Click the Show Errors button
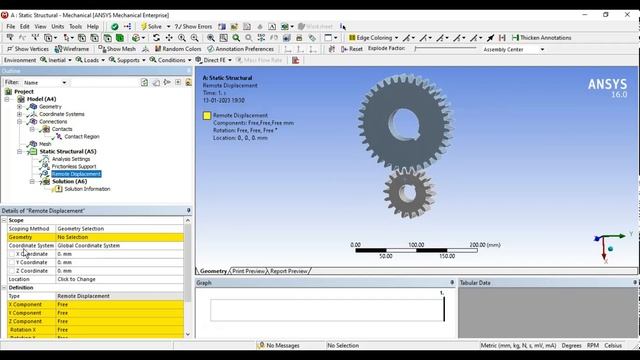Viewport: 640px width, 360px height. point(193,27)
